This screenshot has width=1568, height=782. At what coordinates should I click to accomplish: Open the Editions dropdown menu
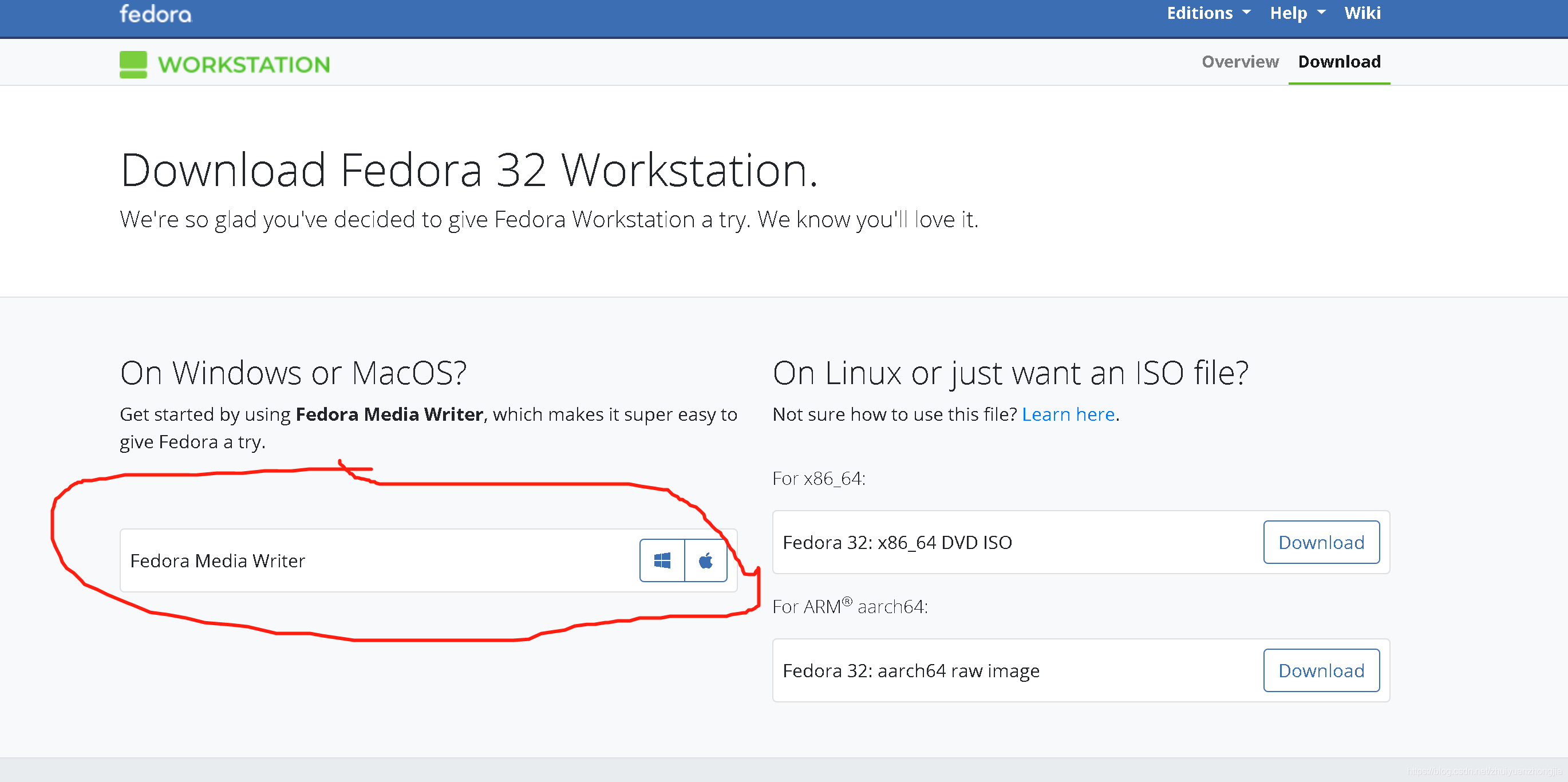pyautogui.click(x=1200, y=13)
